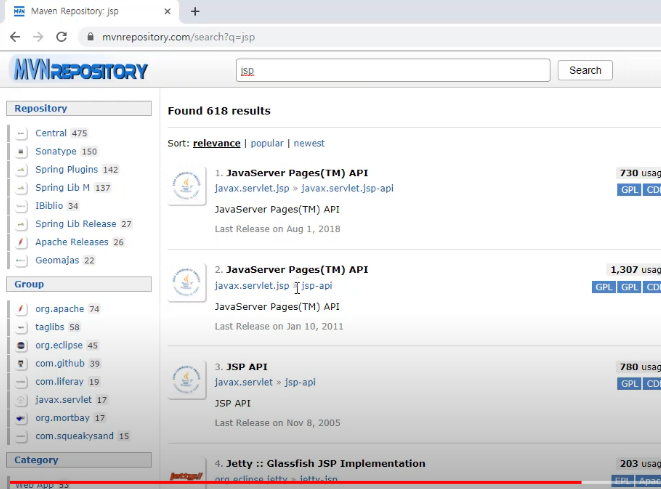
Task: Click the IBiblio repository icon
Action: (x=21, y=206)
